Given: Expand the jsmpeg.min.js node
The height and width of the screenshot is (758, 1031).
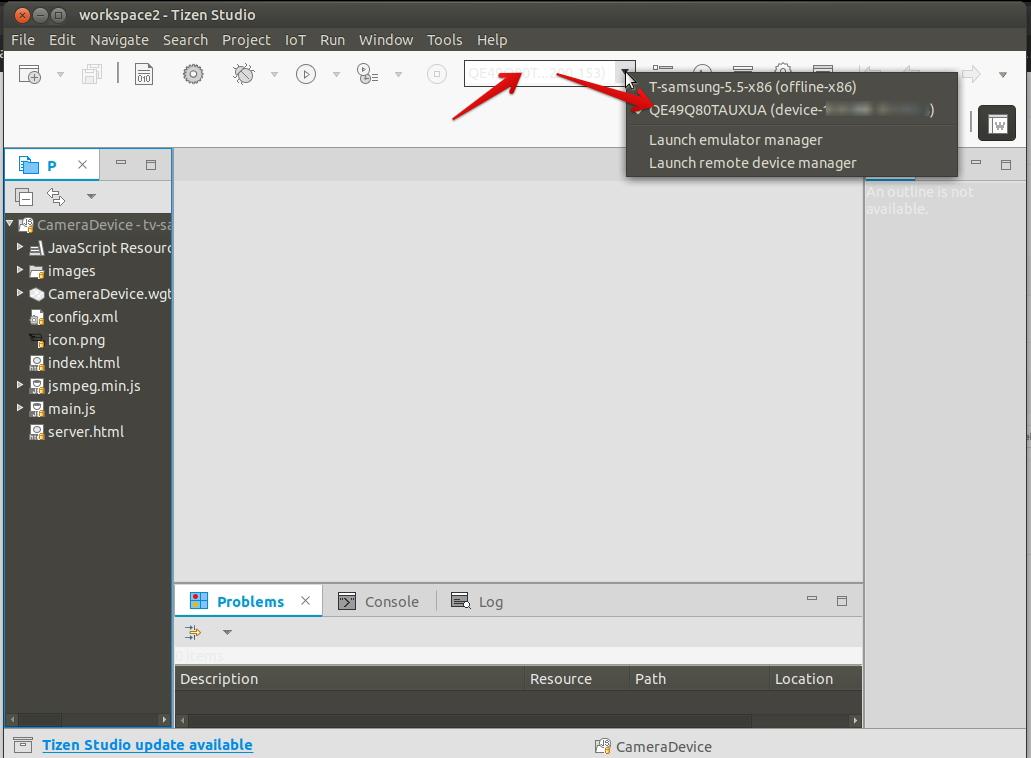Looking at the screenshot, I should (20, 385).
